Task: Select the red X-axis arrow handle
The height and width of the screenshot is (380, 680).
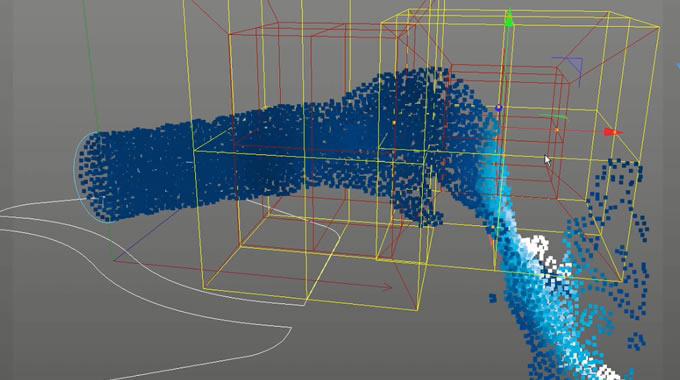Action: pyautogui.click(x=613, y=132)
